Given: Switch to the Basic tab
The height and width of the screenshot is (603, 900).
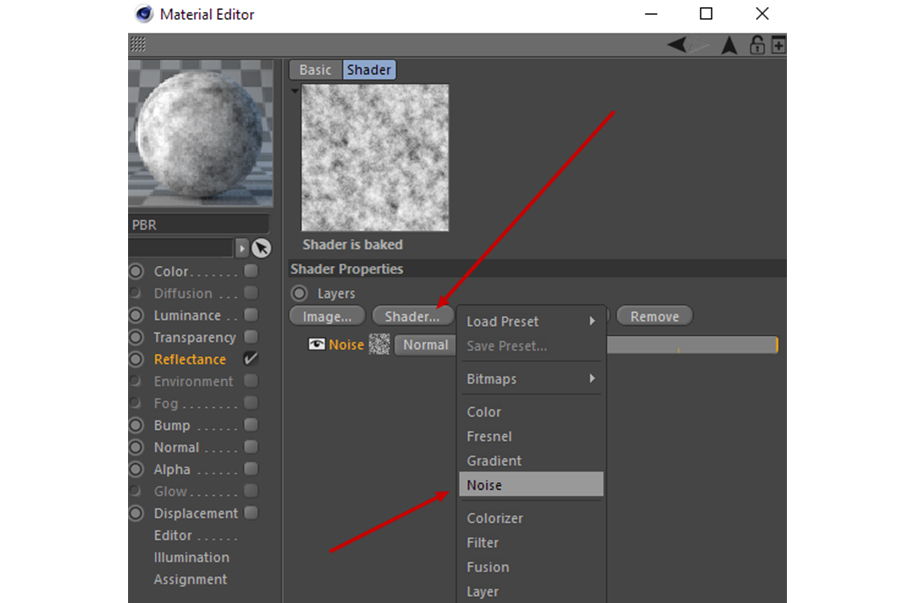Looking at the screenshot, I should (x=314, y=69).
